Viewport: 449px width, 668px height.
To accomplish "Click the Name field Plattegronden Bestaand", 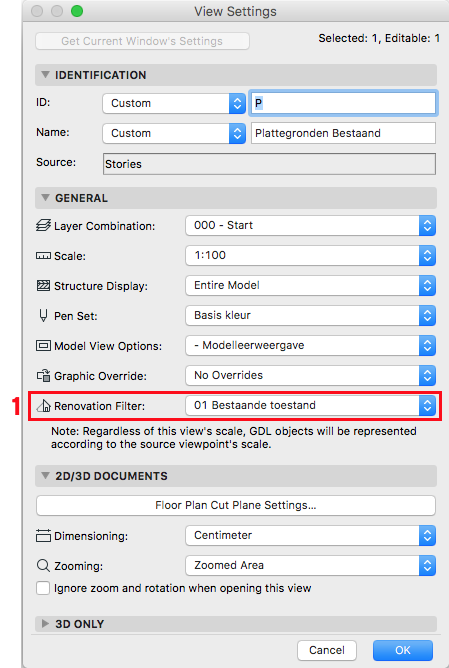I will click(x=343, y=133).
